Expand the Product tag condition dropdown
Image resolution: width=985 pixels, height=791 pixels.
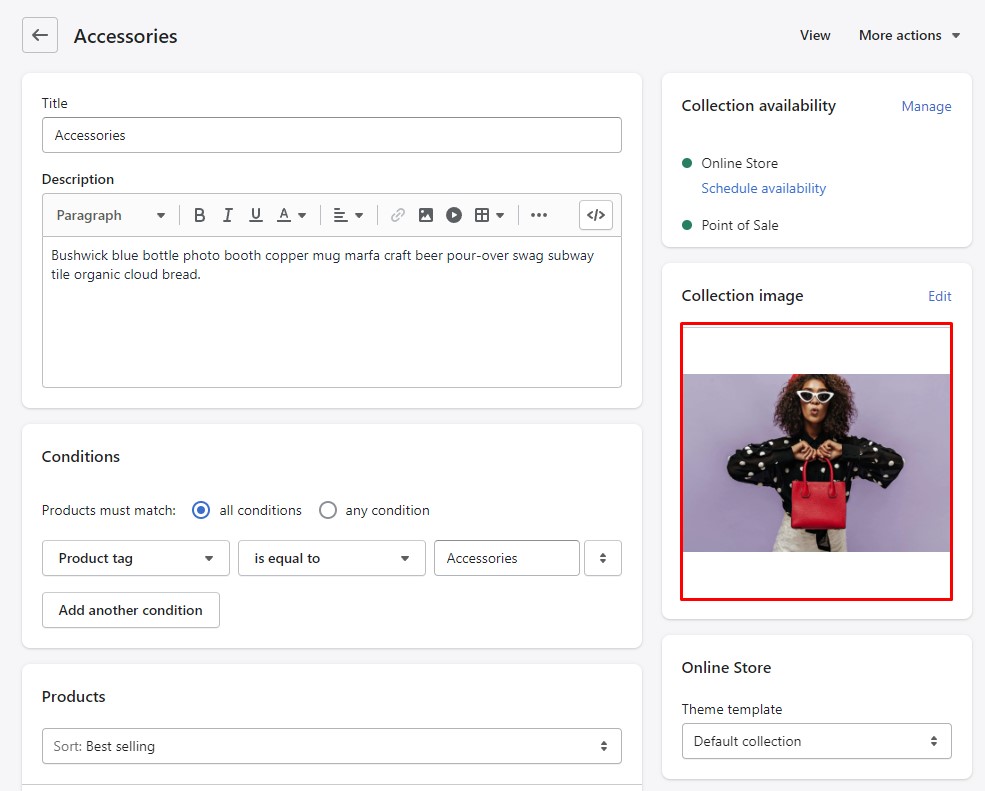pyautogui.click(x=135, y=558)
